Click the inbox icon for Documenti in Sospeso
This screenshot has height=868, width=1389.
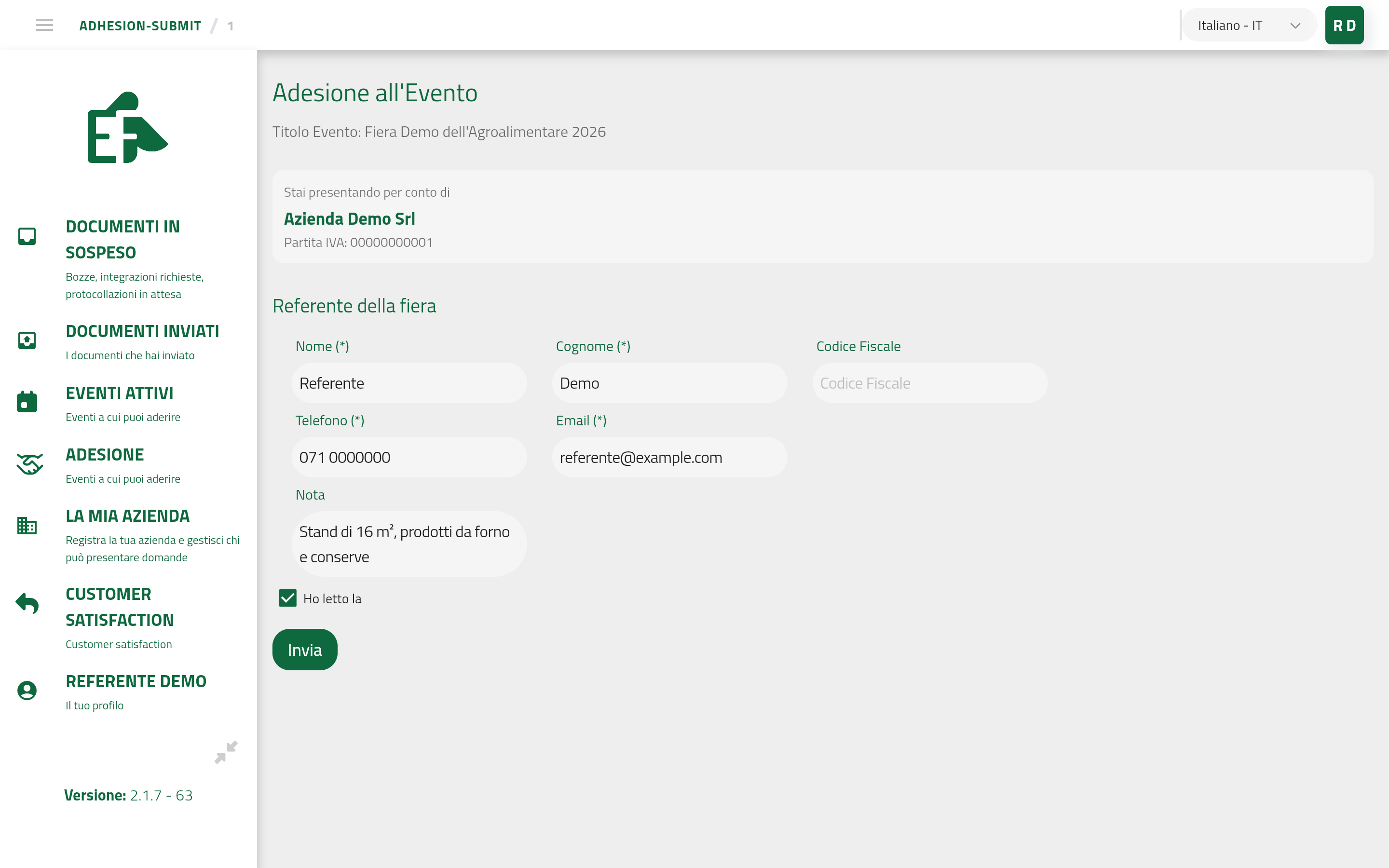[27, 236]
